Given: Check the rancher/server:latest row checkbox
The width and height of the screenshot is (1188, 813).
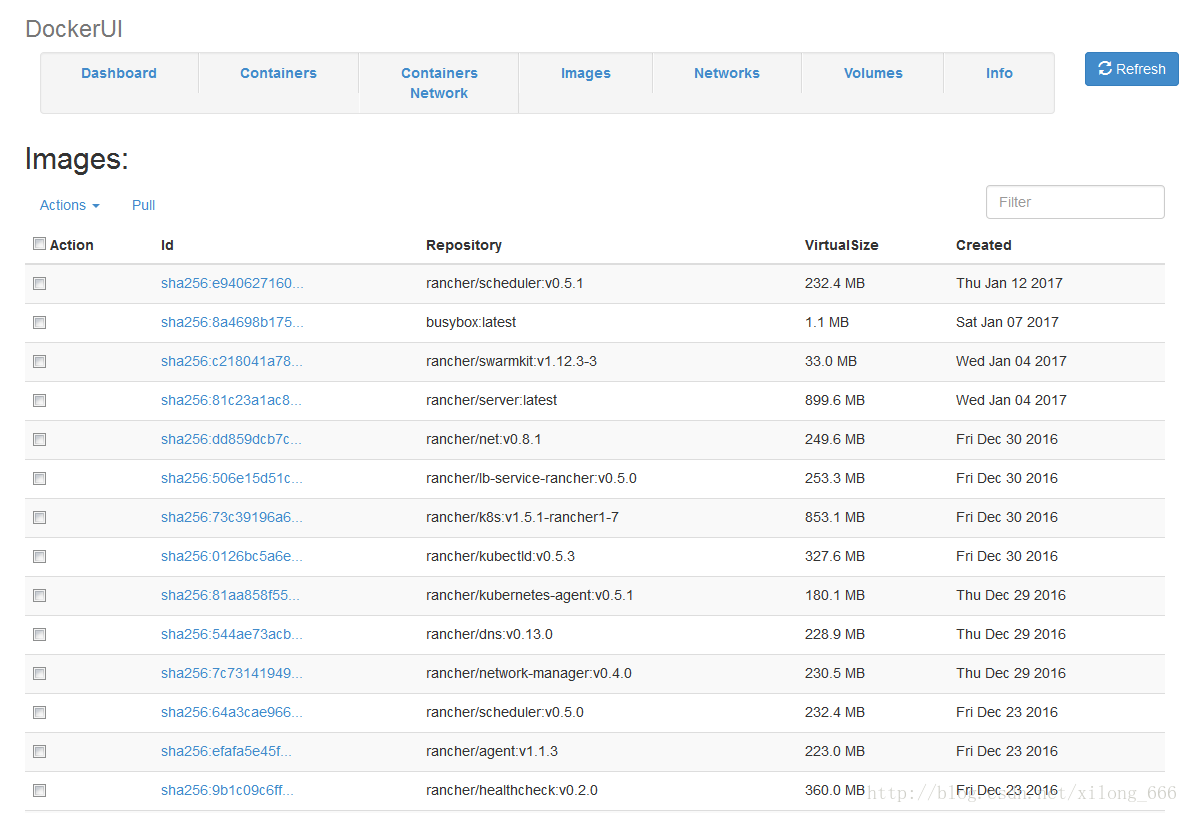Looking at the screenshot, I should click(39, 400).
